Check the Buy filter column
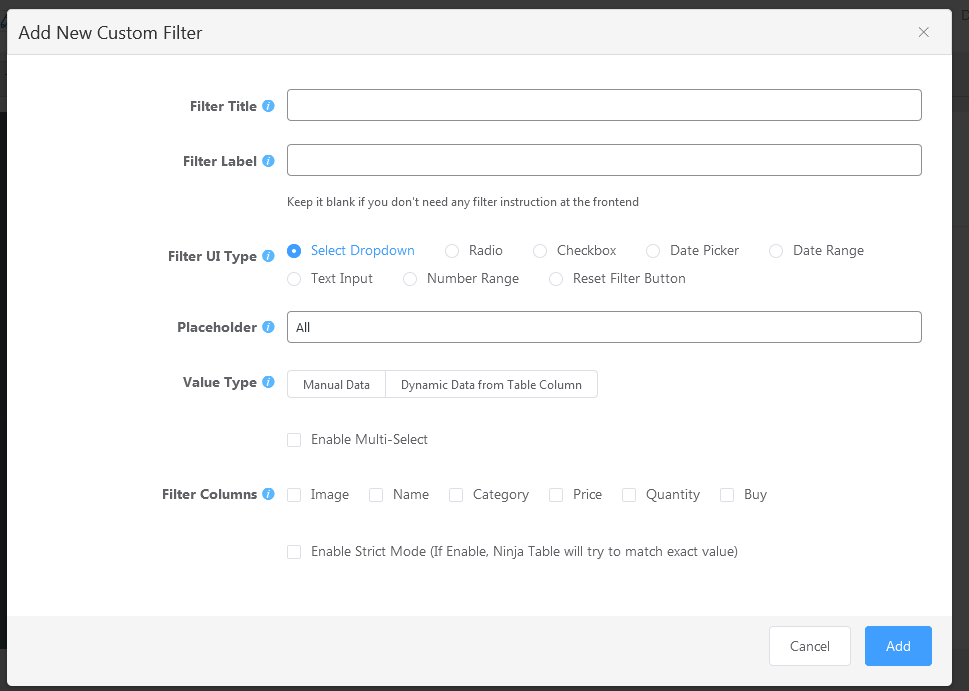Image resolution: width=969 pixels, height=691 pixels. click(x=727, y=494)
